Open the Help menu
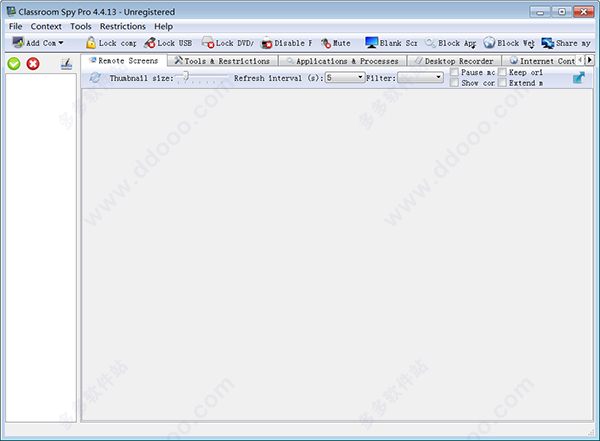The image size is (600, 441). (163, 26)
